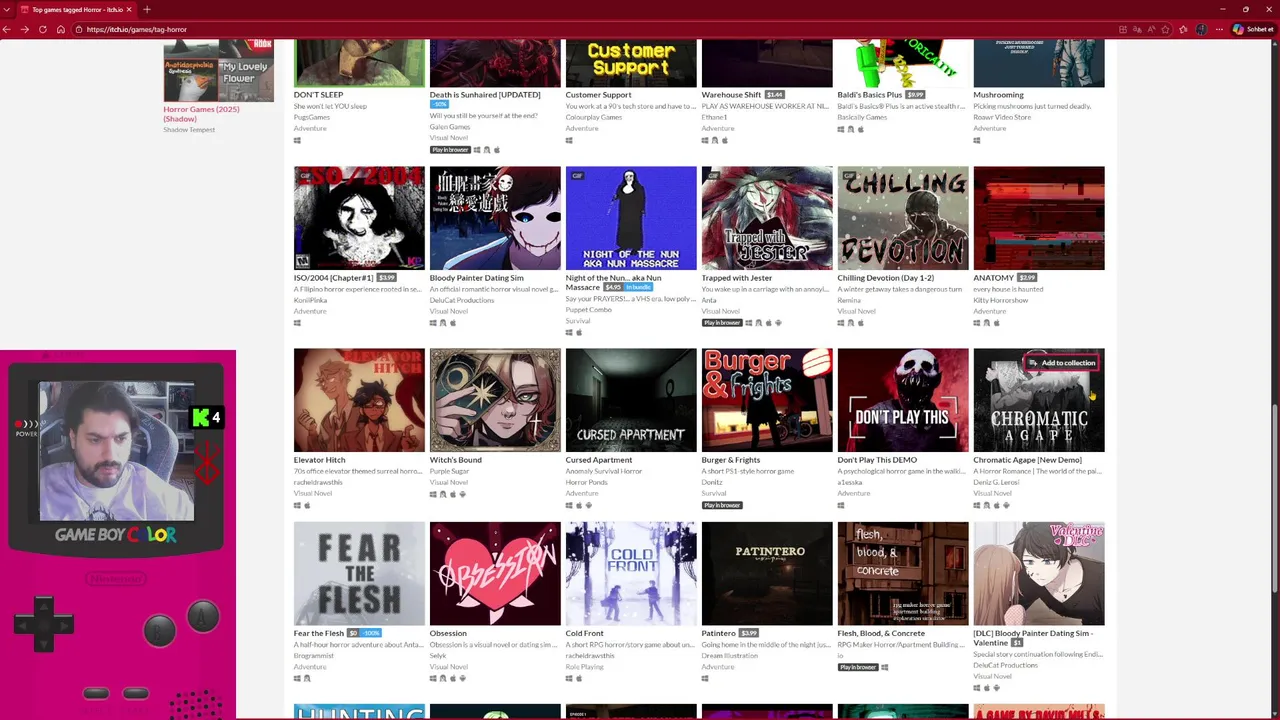Click the 'Chromatic Agape [New Demo]' title
The height and width of the screenshot is (720, 1280).
tap(1028, 460)
